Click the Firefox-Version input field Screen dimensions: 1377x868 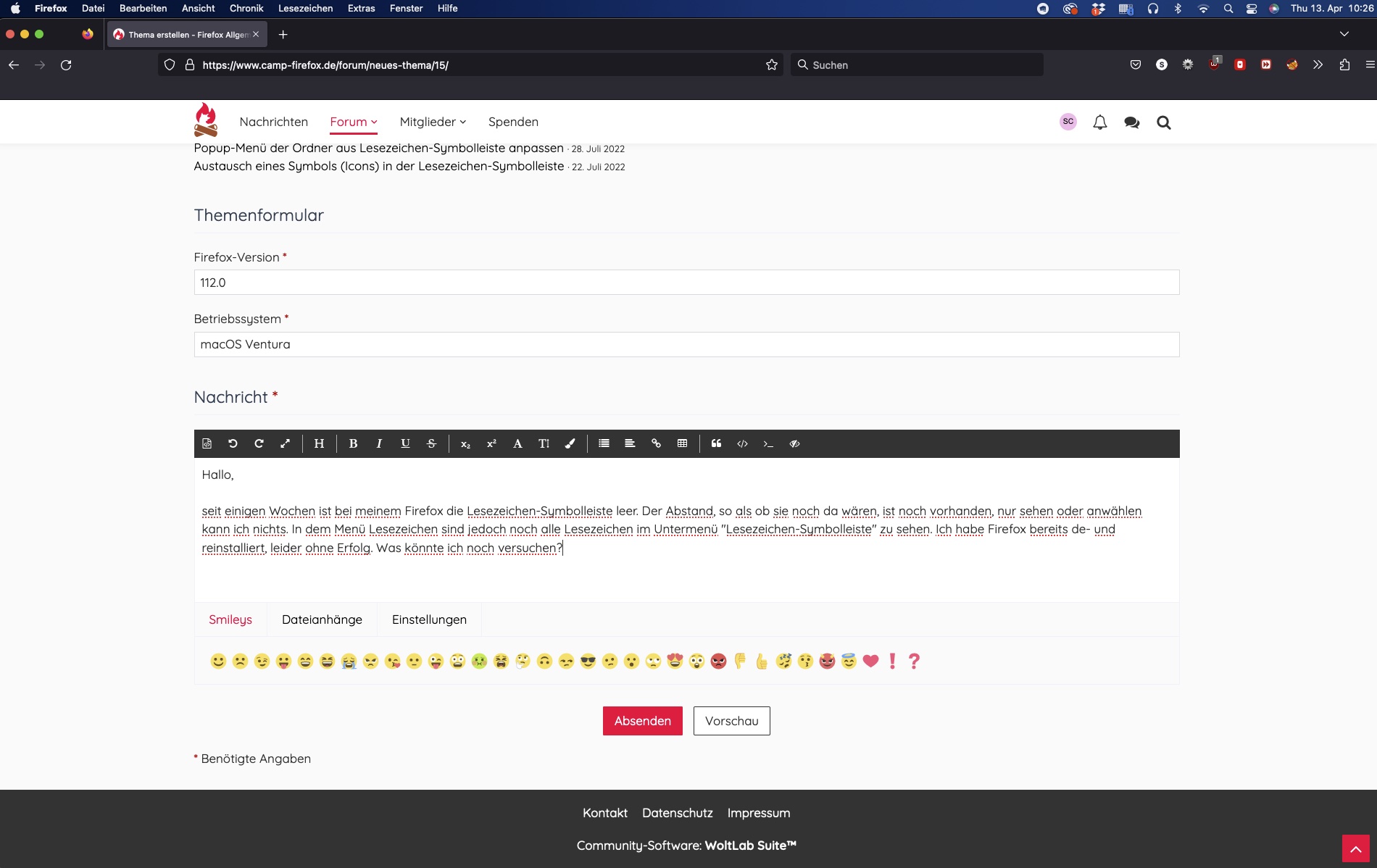(686, 283)
